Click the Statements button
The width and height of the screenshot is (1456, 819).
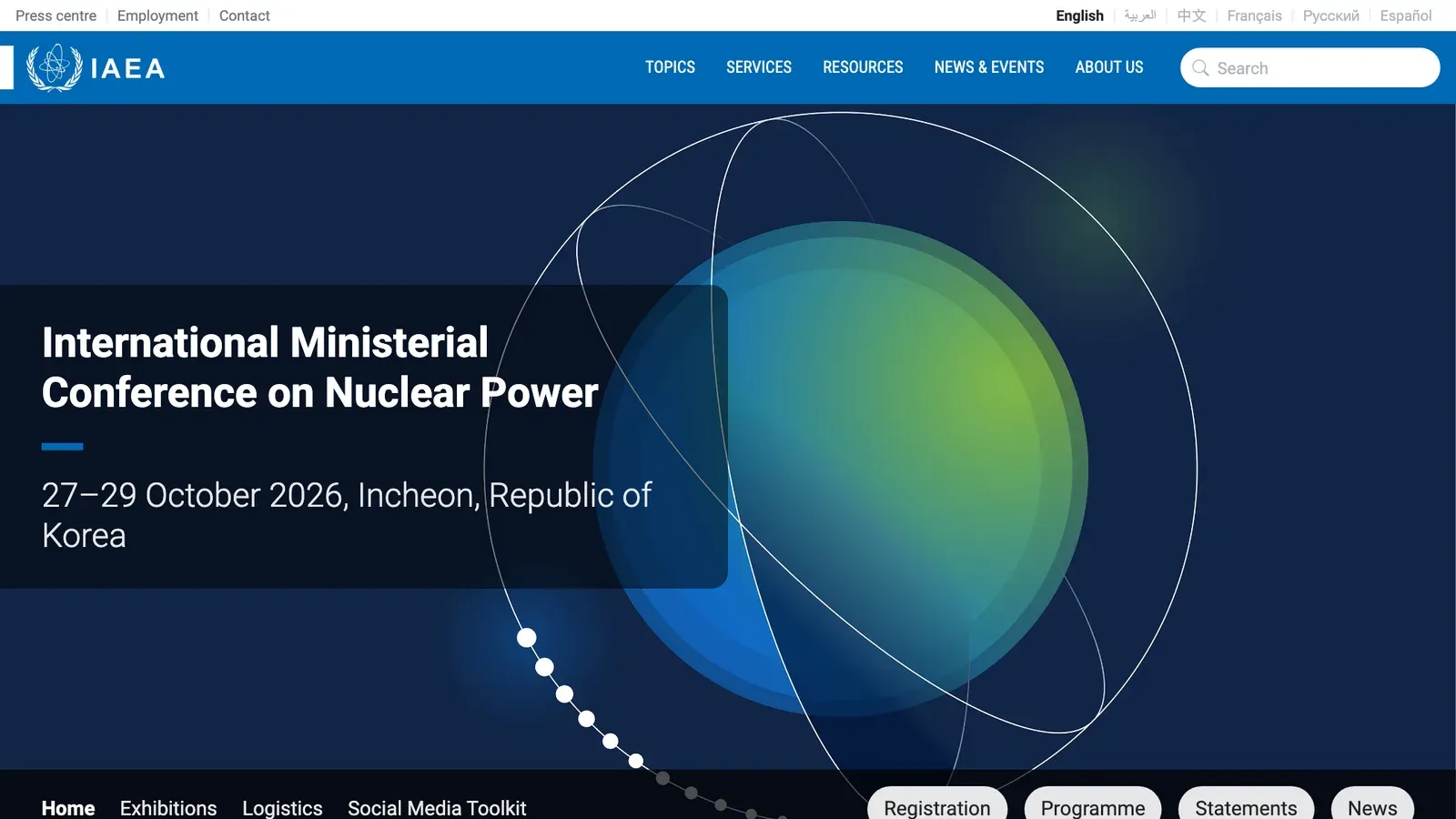tap(1246, 804)
